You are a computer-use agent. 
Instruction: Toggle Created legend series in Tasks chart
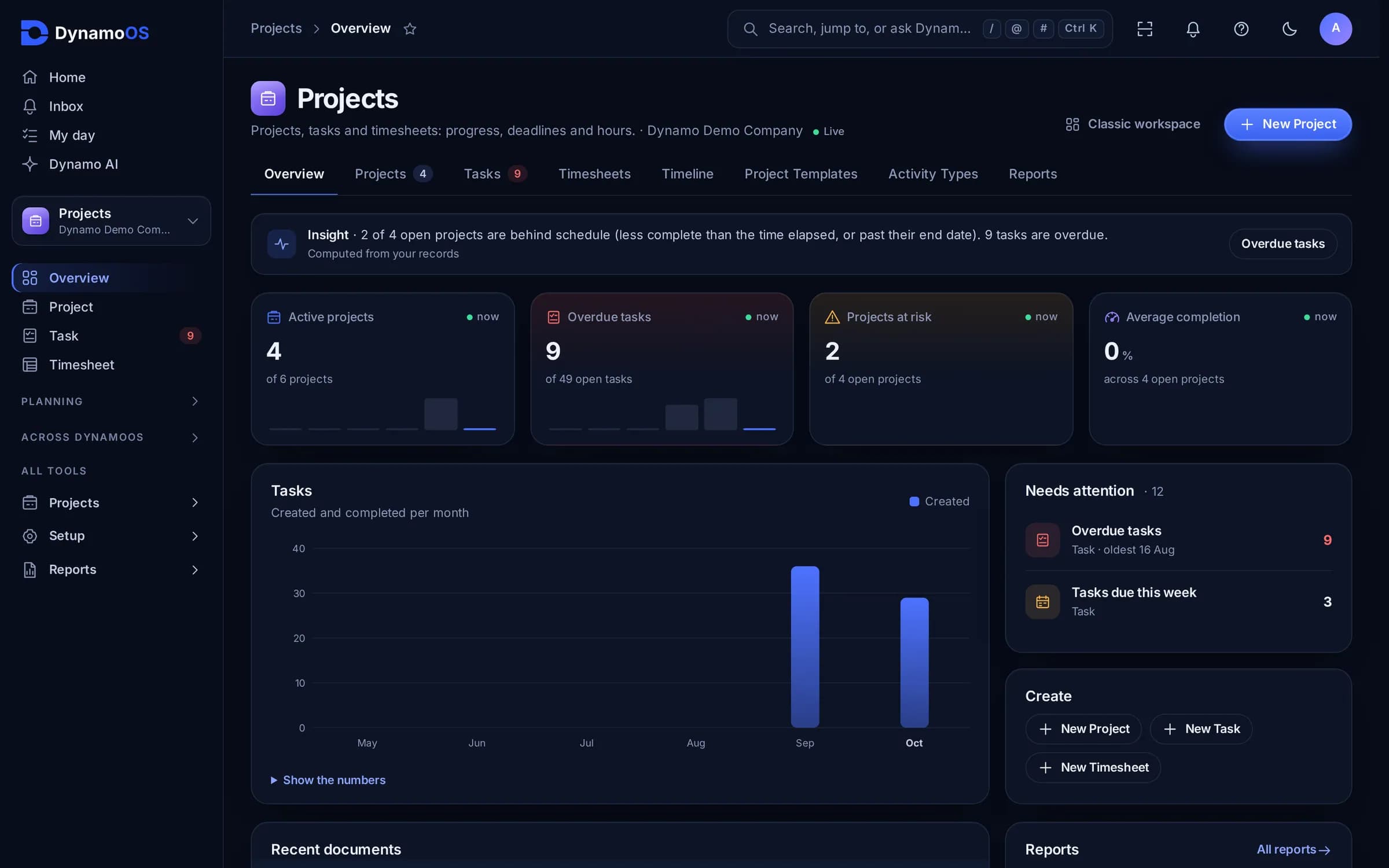coord(939,501)
